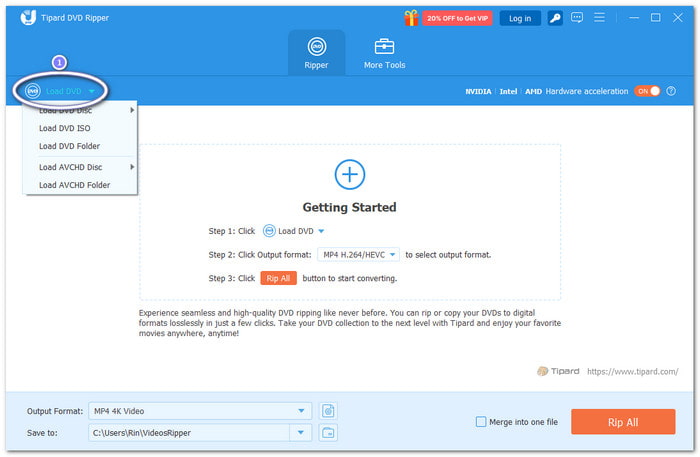Select Load DVD ISO menu entry
The width and height of the screenshot is (700, 457).
click(80, 128)
